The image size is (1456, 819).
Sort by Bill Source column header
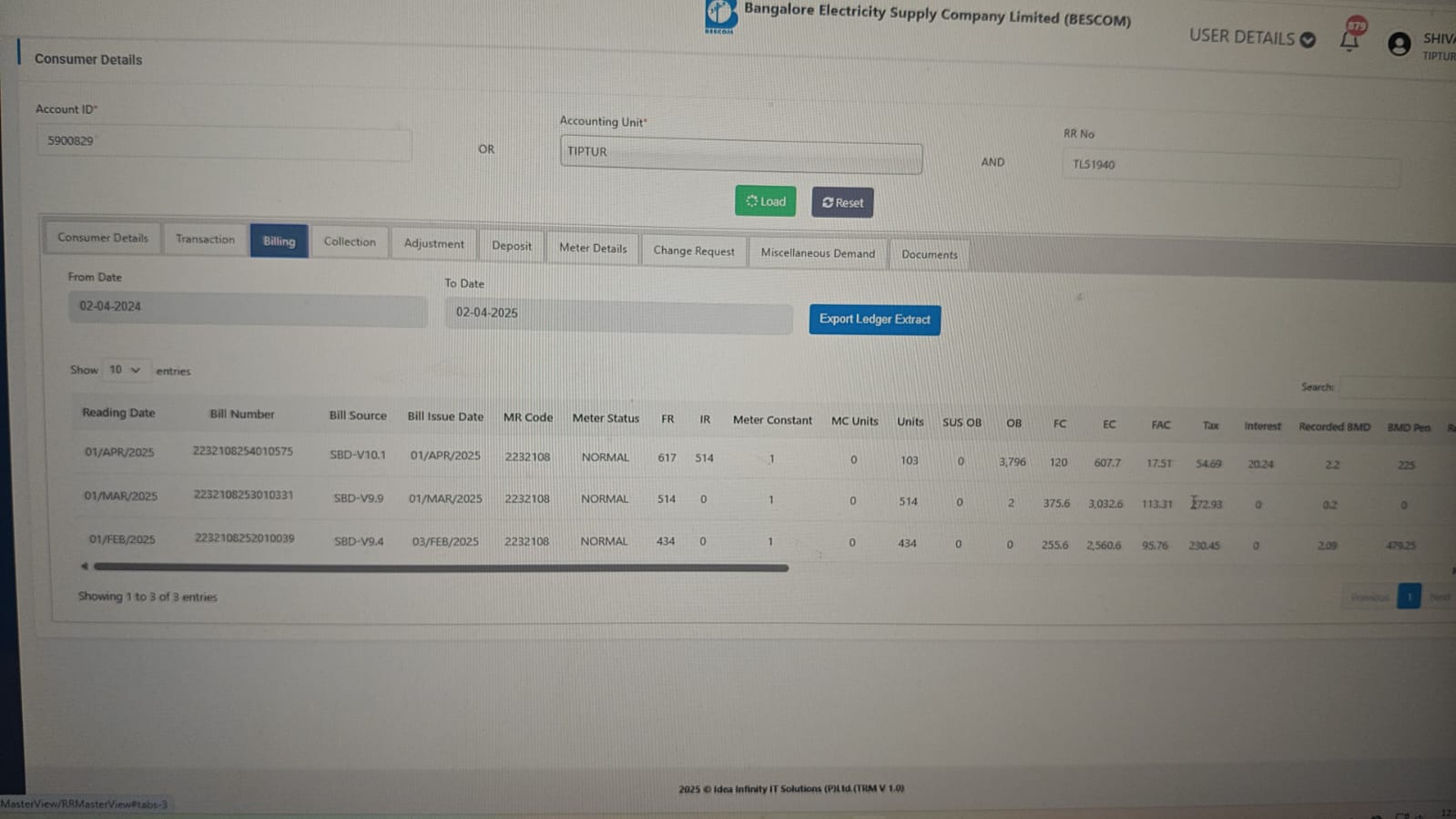coord(358,415)
